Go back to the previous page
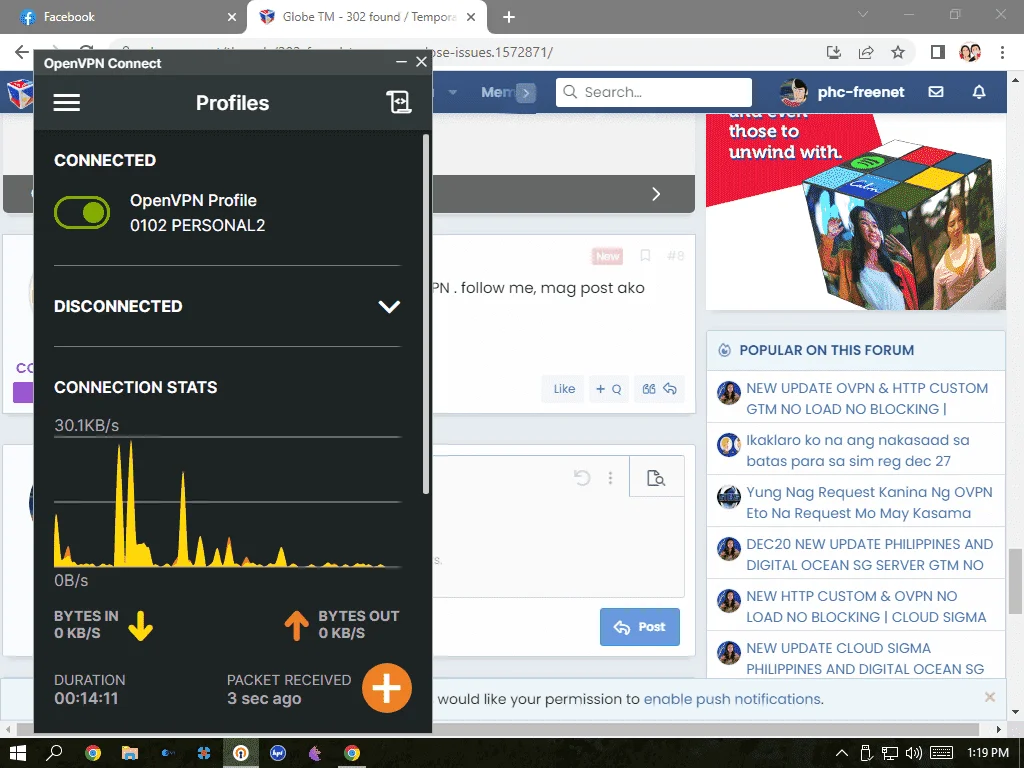The width and height of the screenshot is (1024, 768). [x=22, y=52]
